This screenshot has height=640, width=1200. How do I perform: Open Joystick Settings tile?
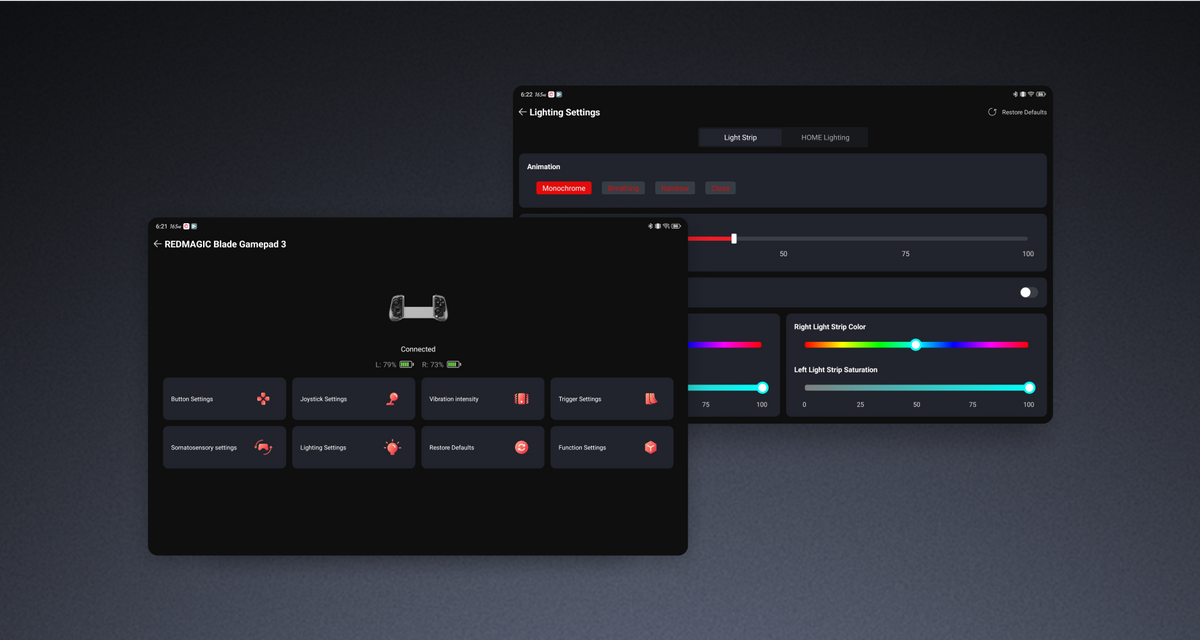[353, 399]
